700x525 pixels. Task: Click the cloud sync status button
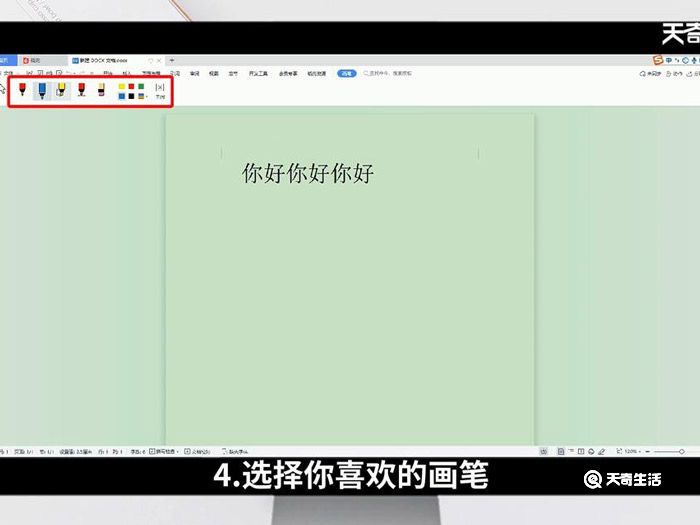pyautogui.click(x=650, y=74)
